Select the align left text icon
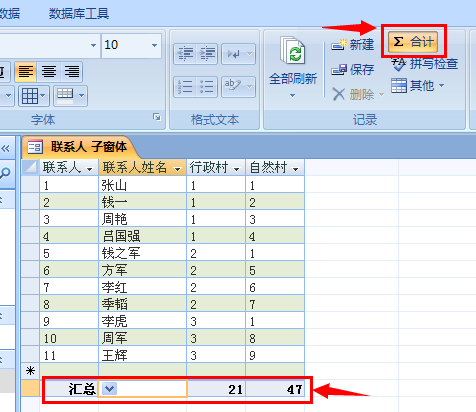This screenshot has height=412, width=476. click(26, 72)
